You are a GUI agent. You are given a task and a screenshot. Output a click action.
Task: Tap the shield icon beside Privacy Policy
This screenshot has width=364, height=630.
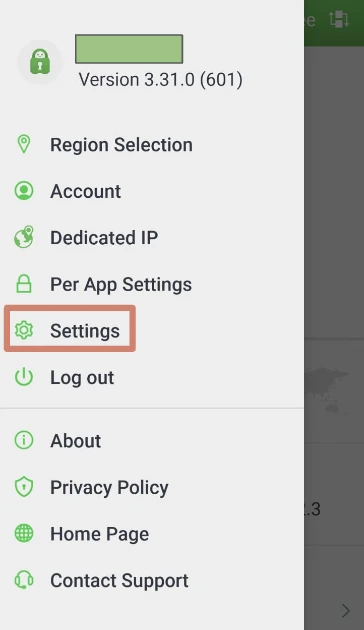pos(24,487)
